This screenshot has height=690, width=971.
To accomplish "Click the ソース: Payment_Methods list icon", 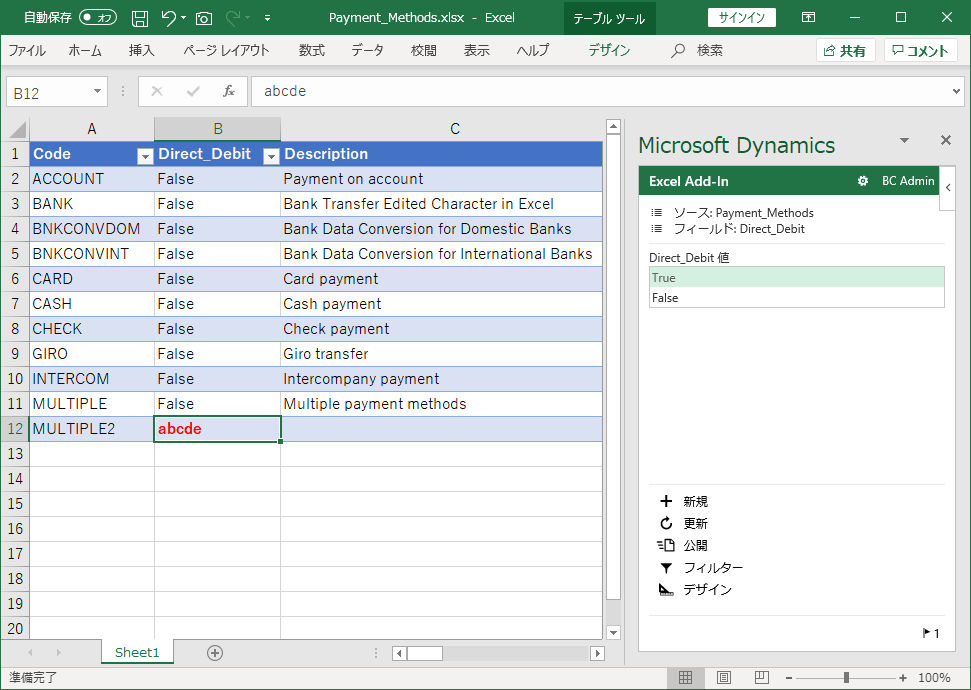I will click(x=656, y=212).
